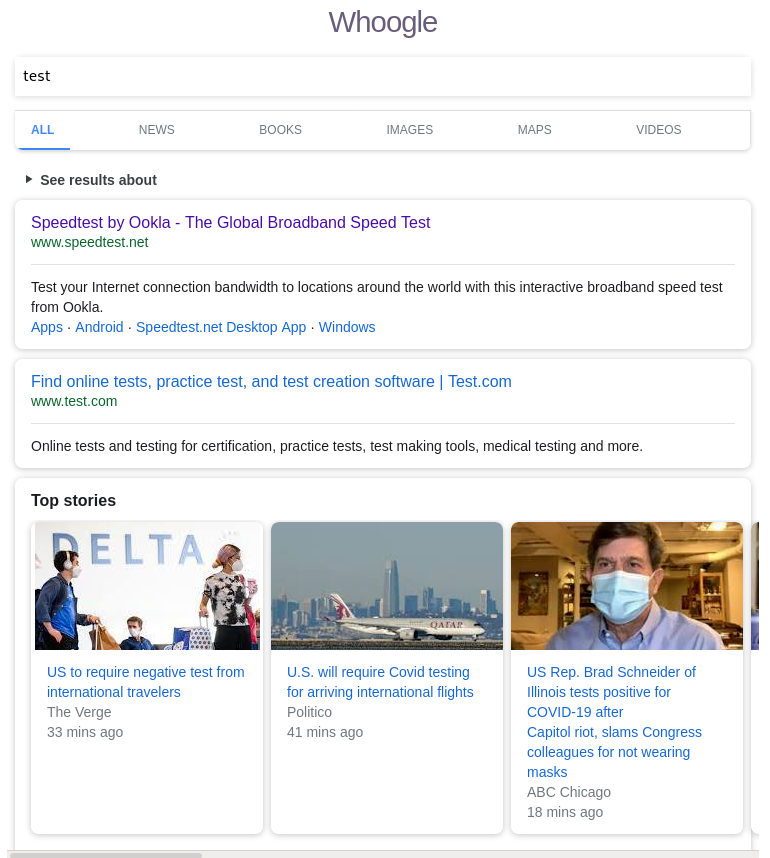Viewport: 770px width, 858px height.
Task: Open the US Rep. Brad Schneider story
Action: click(x=614, y=722)
